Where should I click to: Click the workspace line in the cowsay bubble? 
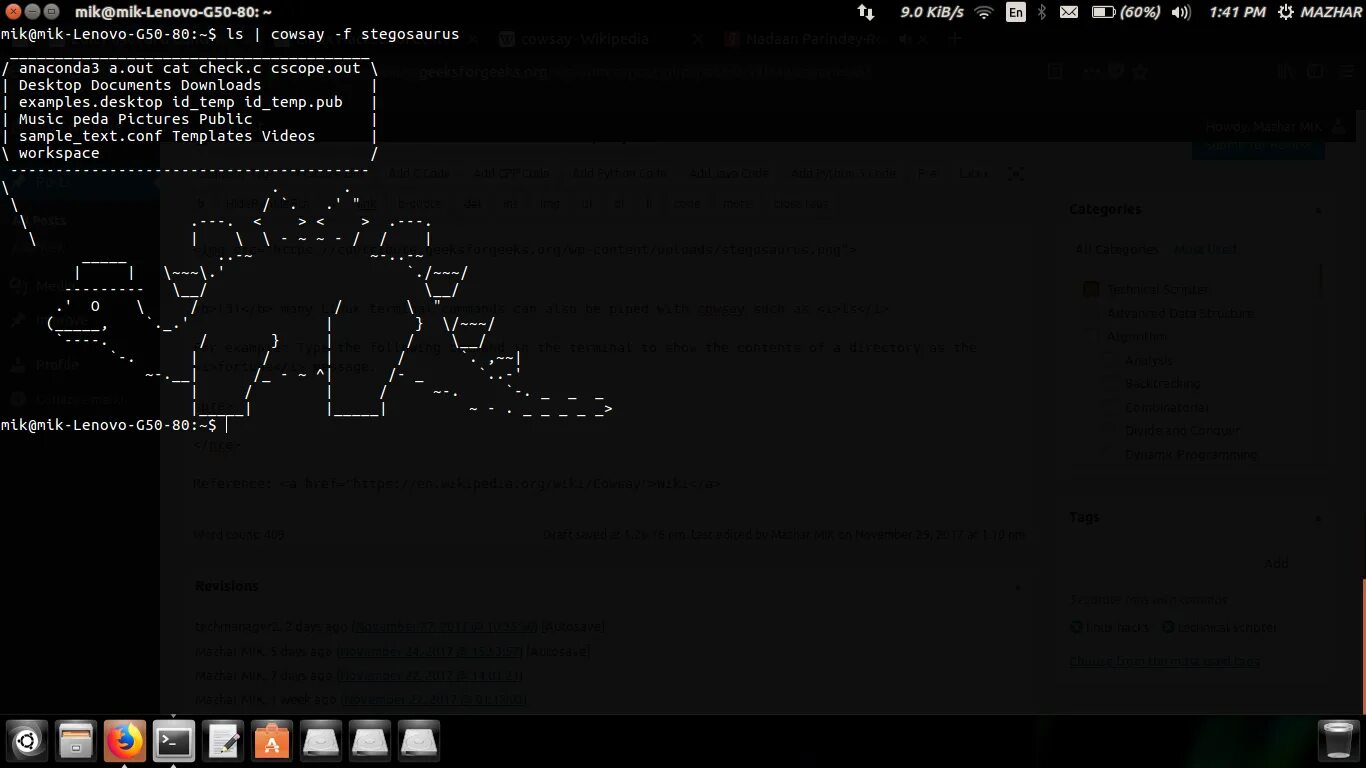[x=59, y=153]
